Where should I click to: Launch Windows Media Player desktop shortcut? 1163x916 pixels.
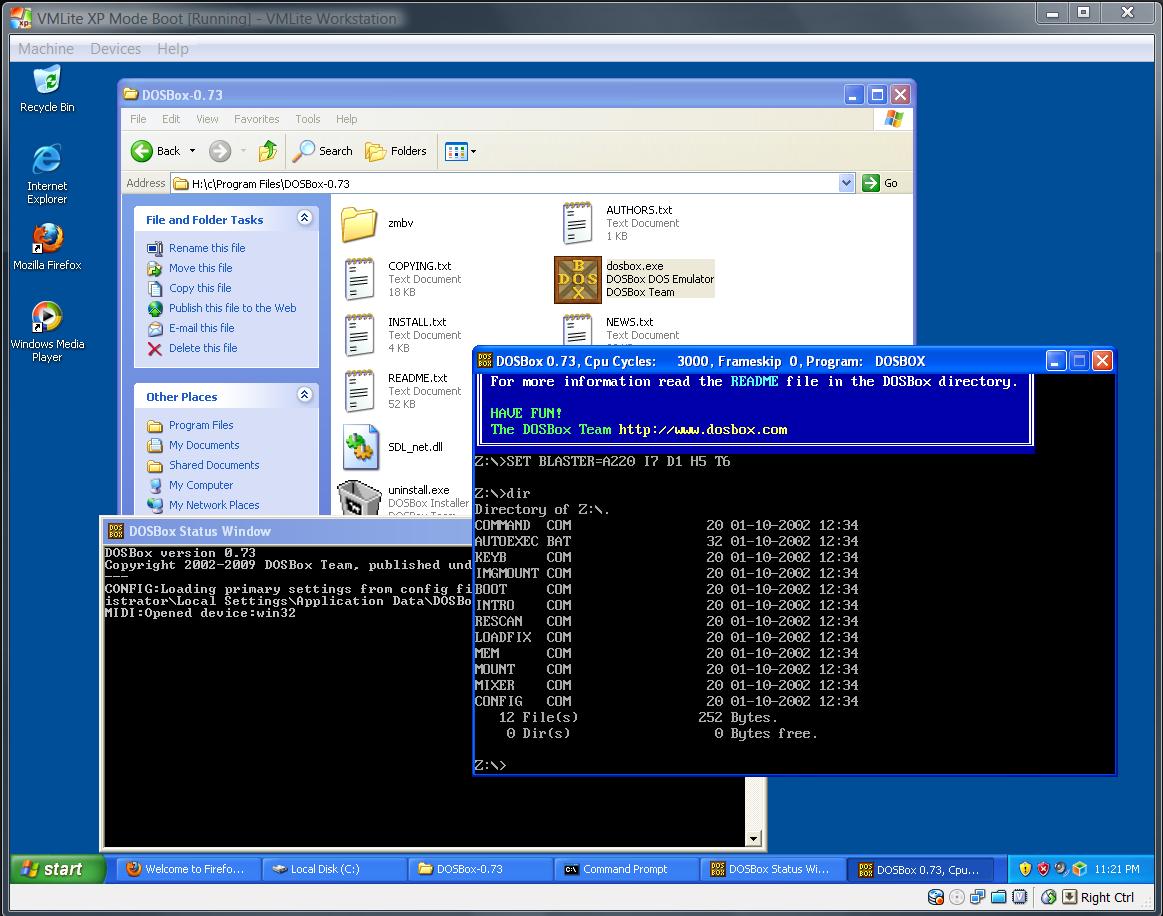(x=47, y=319)
